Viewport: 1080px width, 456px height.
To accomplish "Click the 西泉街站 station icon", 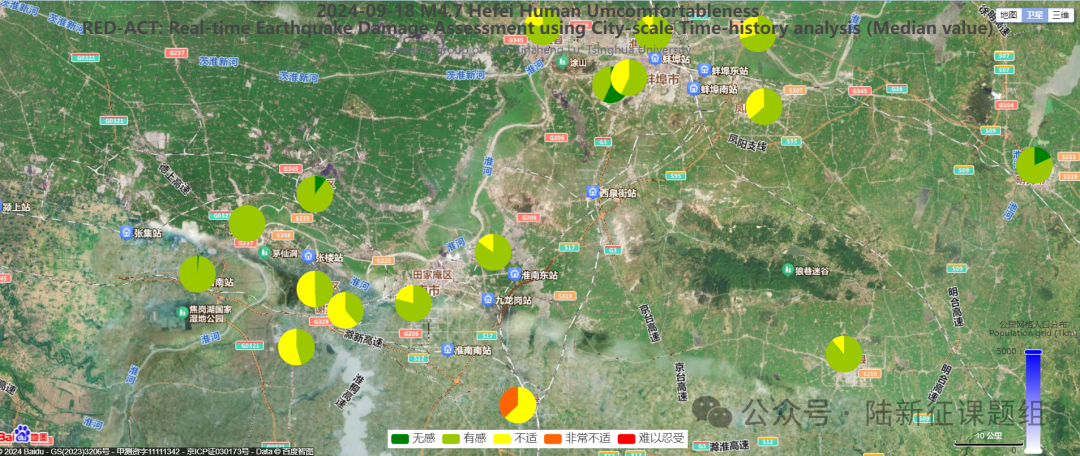I will [x=593, y=192].
